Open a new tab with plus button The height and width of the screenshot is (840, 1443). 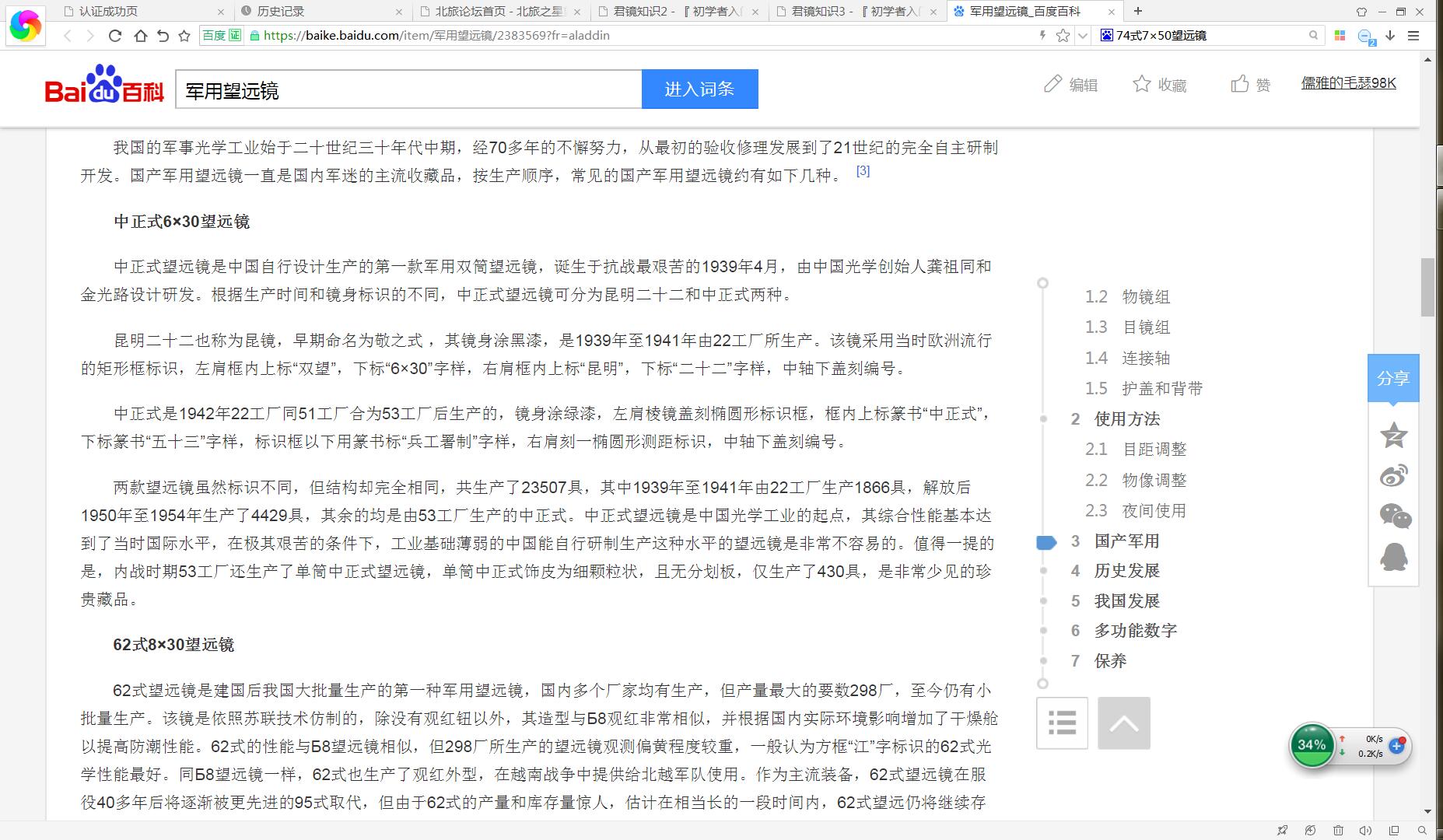pyautogui.click(x=1138, y=11)
